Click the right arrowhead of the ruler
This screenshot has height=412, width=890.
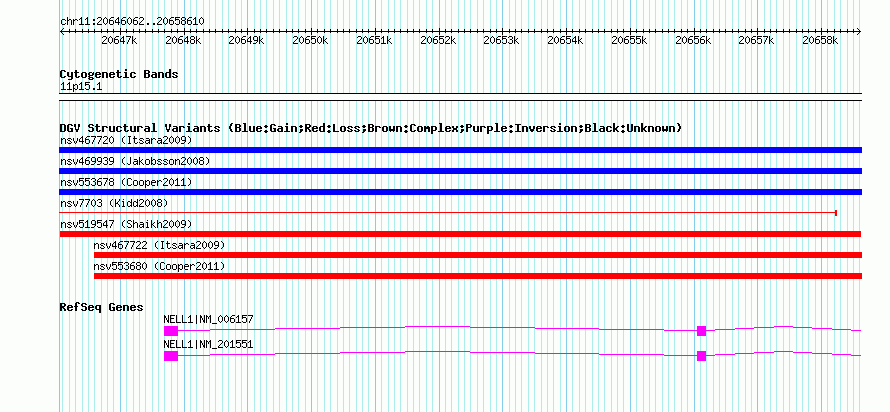pyautogui.click(x=859, y=31)
